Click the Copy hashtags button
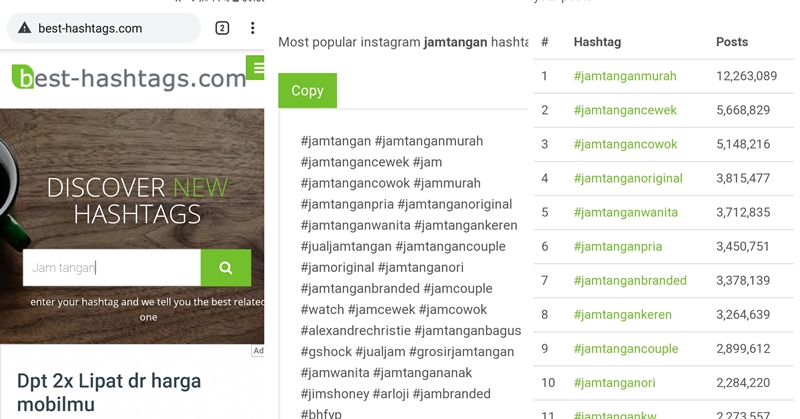 (307, 90)
